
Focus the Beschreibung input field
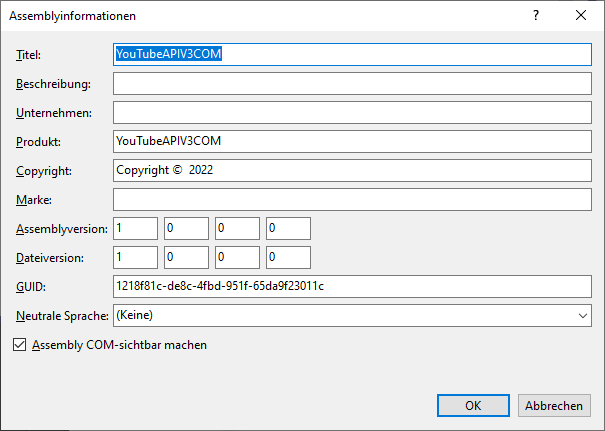coord(352,83)
